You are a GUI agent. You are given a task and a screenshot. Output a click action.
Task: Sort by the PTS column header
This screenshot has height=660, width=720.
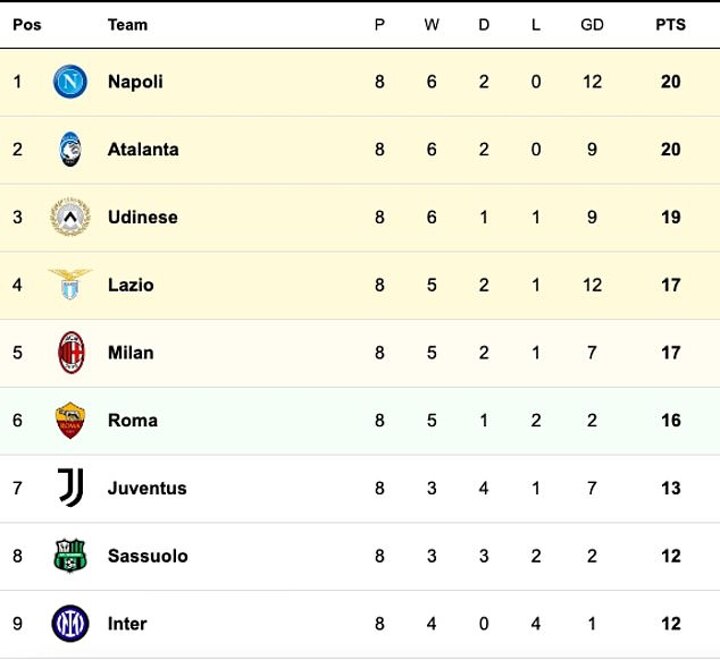click(670, 25)
